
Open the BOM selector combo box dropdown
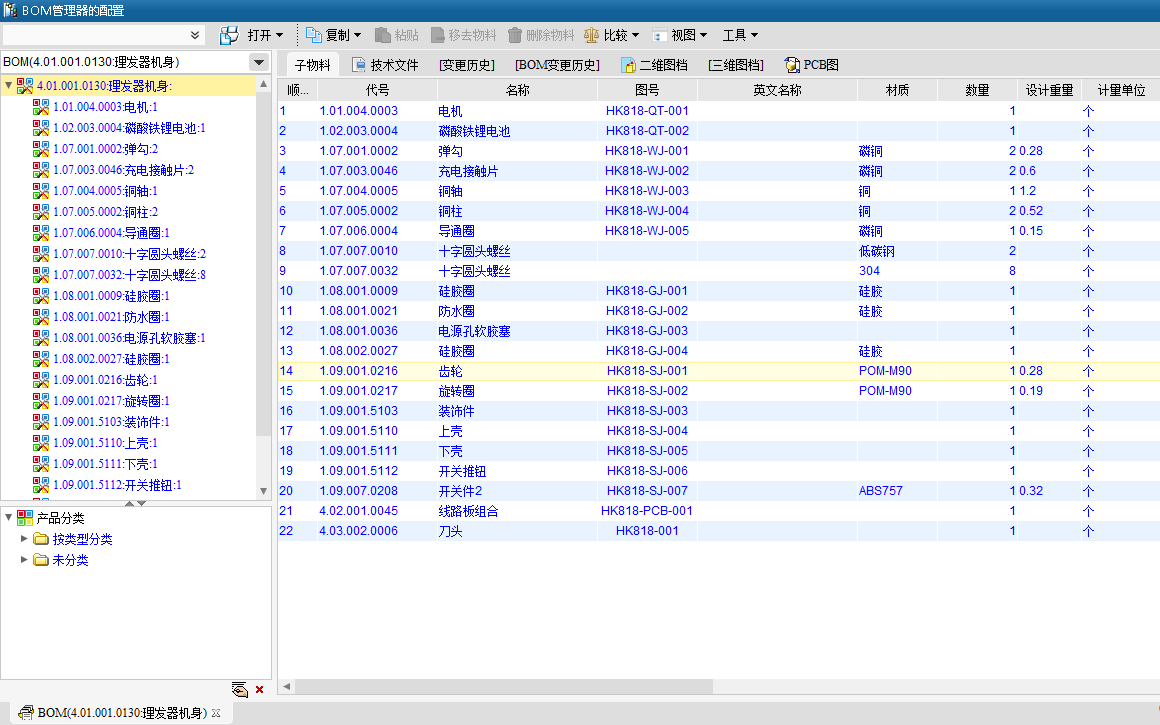[x=259, y=62]
